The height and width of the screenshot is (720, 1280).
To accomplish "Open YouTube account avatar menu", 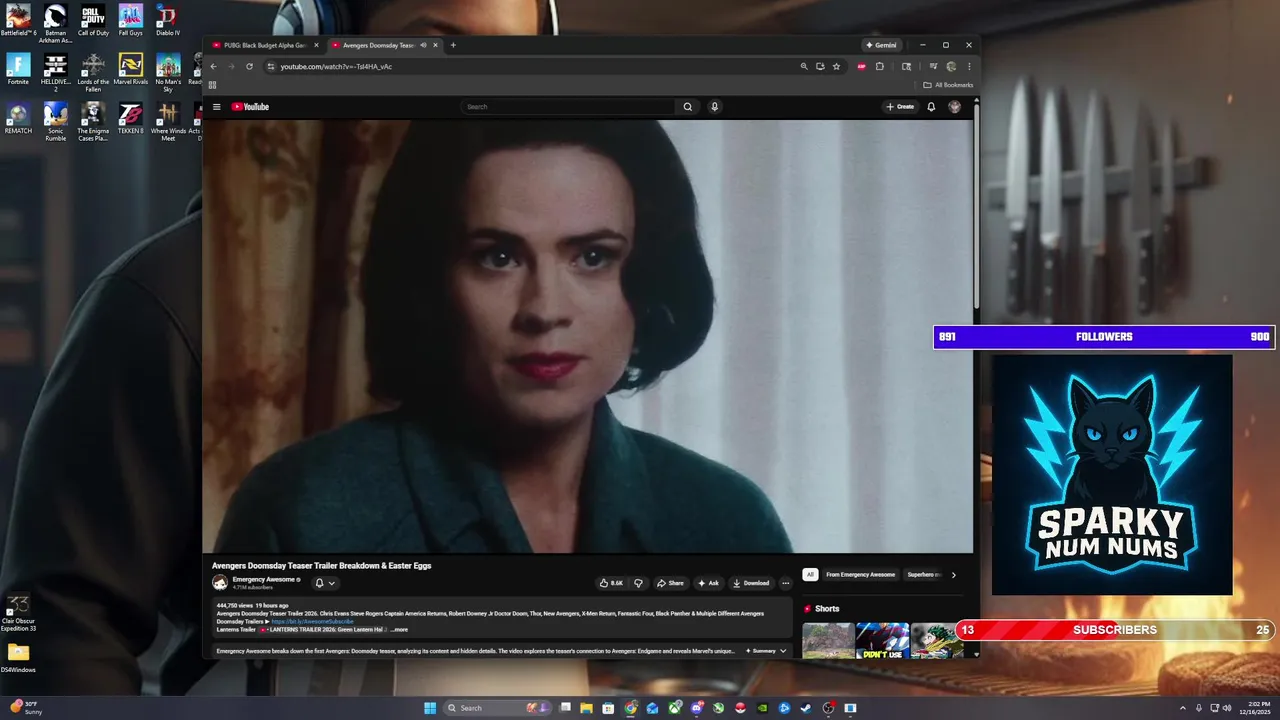I will click(x=954, y=107).
